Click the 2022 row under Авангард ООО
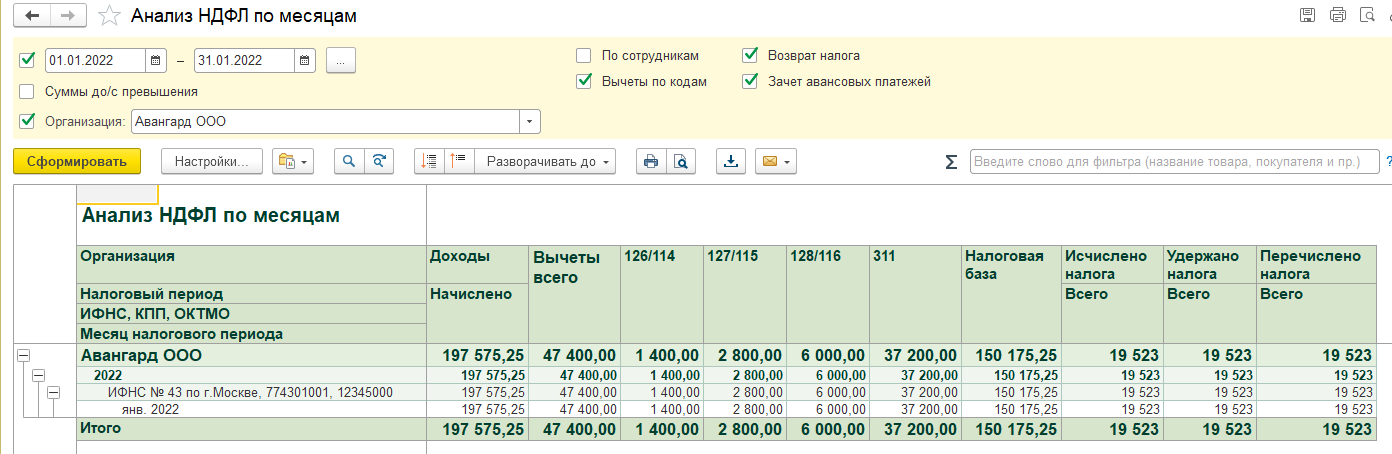This screenshot has width=1392, height=454. (x=110, y=375)
